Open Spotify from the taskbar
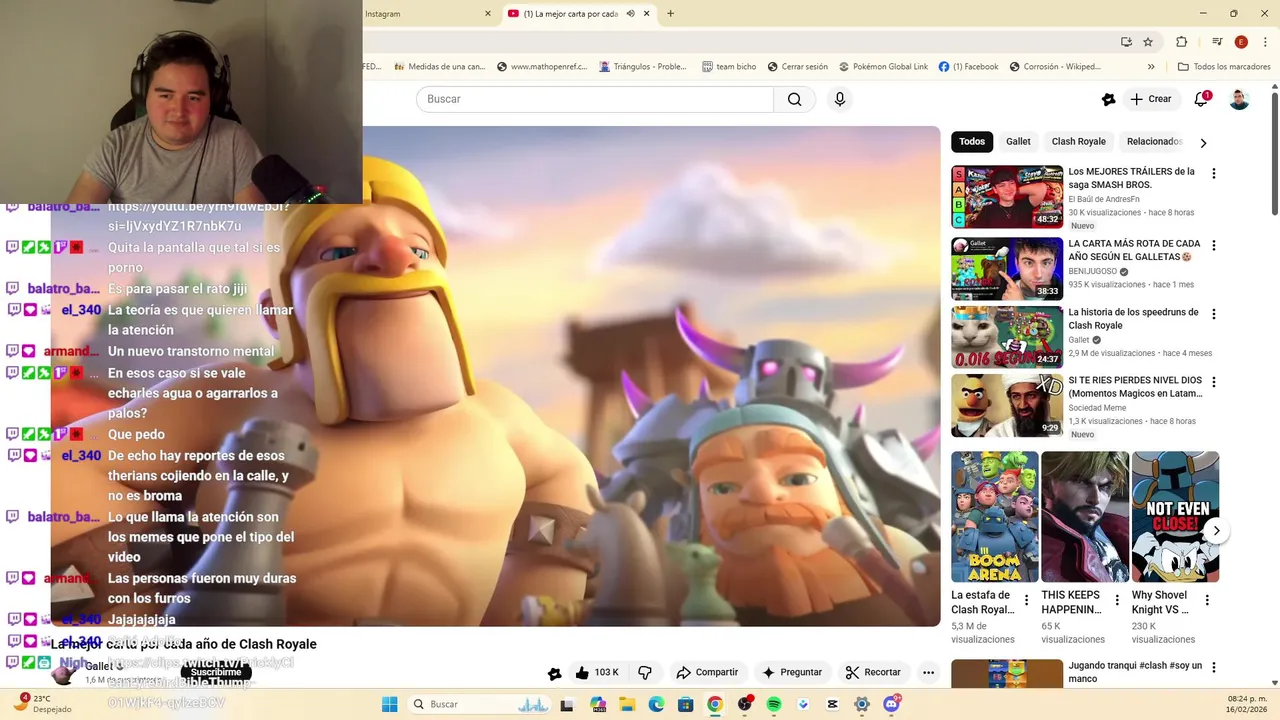The width and height of the screenshot is (1280, 720). coord(773,704)
